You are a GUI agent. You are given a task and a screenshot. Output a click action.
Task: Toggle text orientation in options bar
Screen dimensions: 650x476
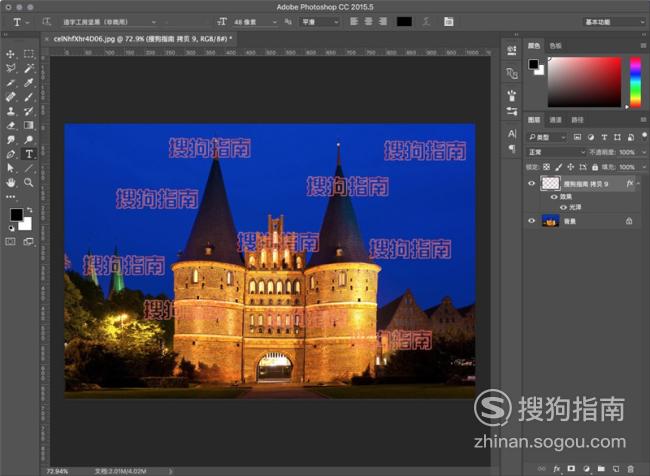(47, 22)
